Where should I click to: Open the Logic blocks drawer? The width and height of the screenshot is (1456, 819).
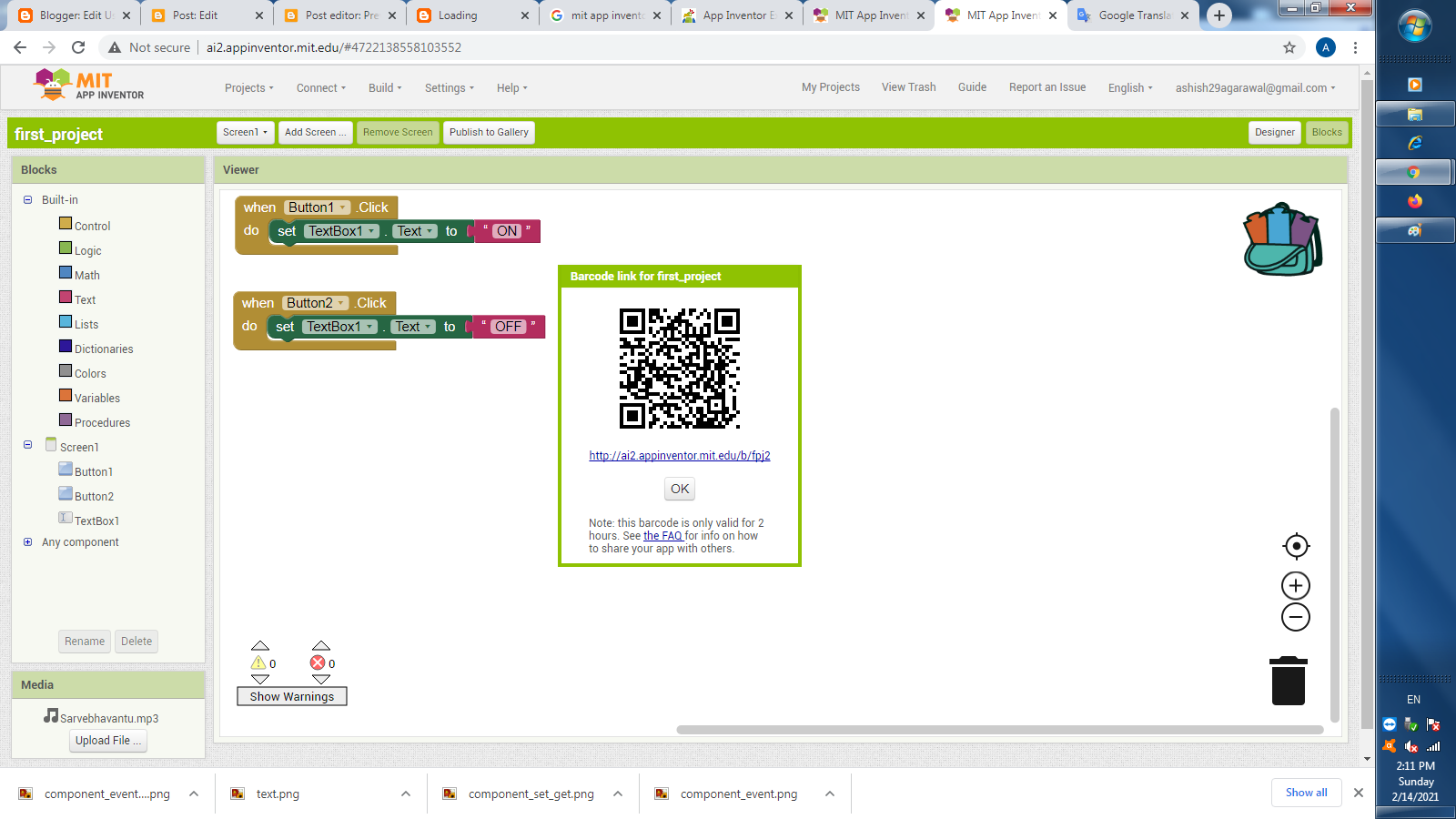pyautogui.click(x=87, y=249)
